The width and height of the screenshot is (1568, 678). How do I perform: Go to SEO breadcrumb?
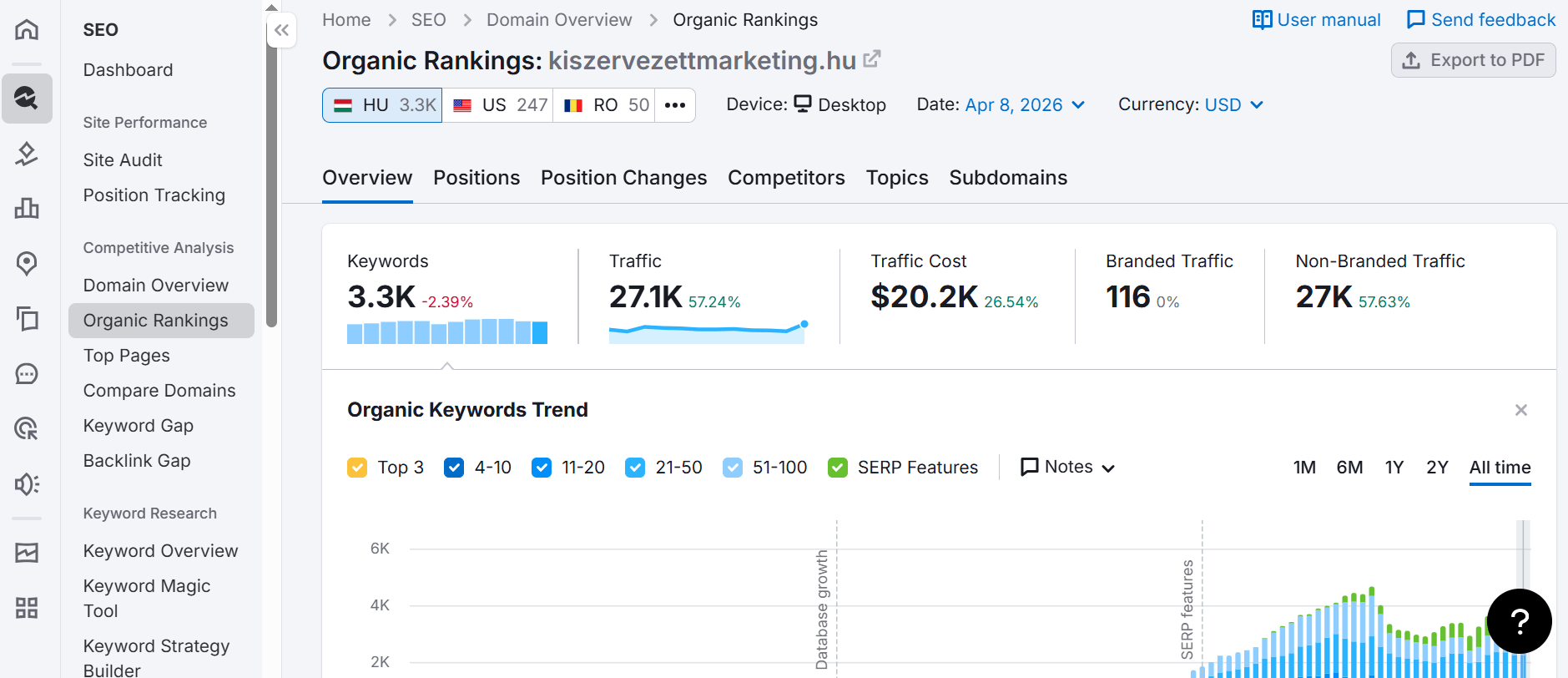(x=428, y=20)
